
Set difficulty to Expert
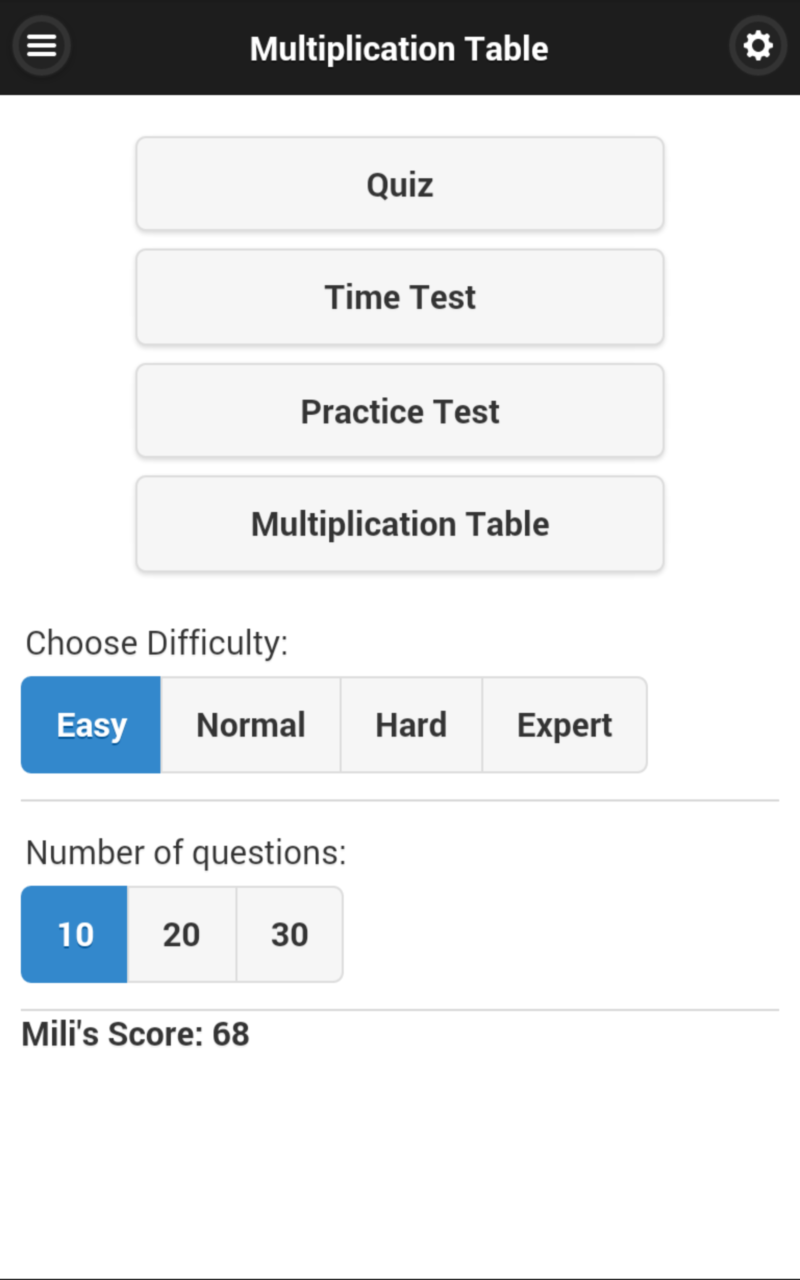click(x=564, y=725)
